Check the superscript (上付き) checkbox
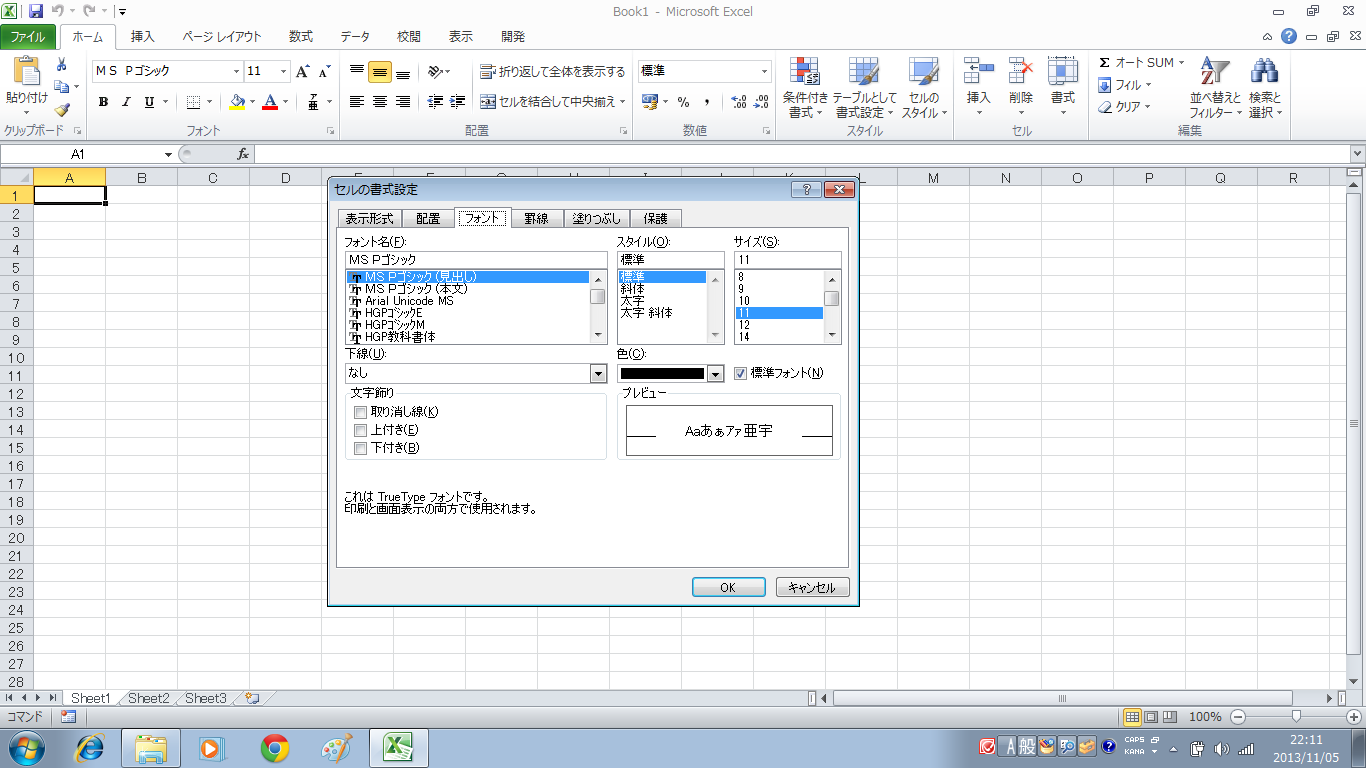 point(361,430)
